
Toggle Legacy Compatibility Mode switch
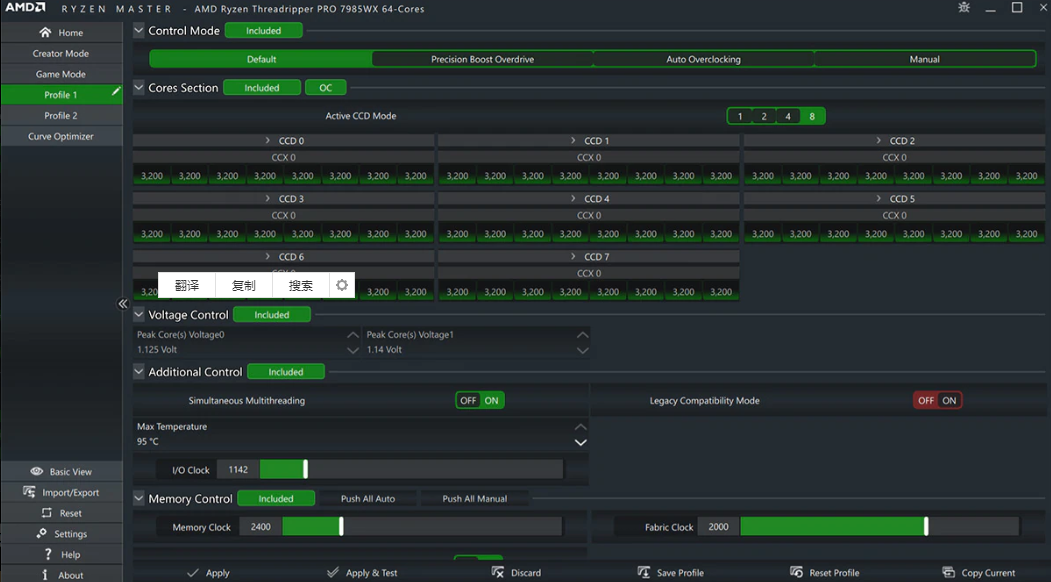tap(937, 400)
